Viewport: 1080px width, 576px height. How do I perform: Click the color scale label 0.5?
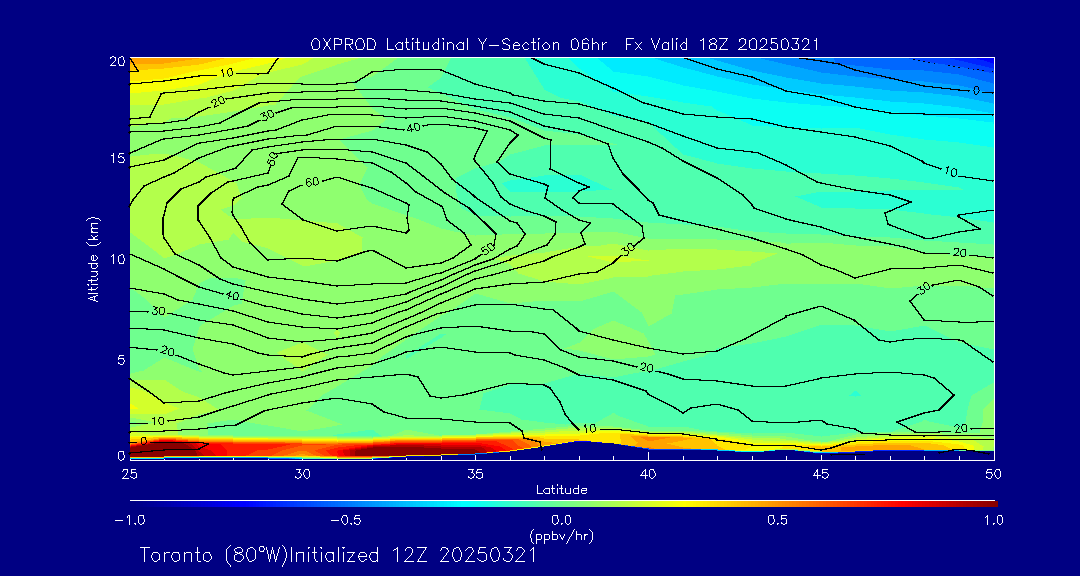(x=778, y=520)
